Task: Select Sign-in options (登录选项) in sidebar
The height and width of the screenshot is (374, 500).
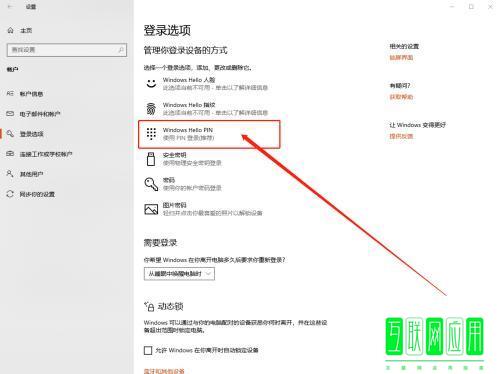Action: (32, 134)
